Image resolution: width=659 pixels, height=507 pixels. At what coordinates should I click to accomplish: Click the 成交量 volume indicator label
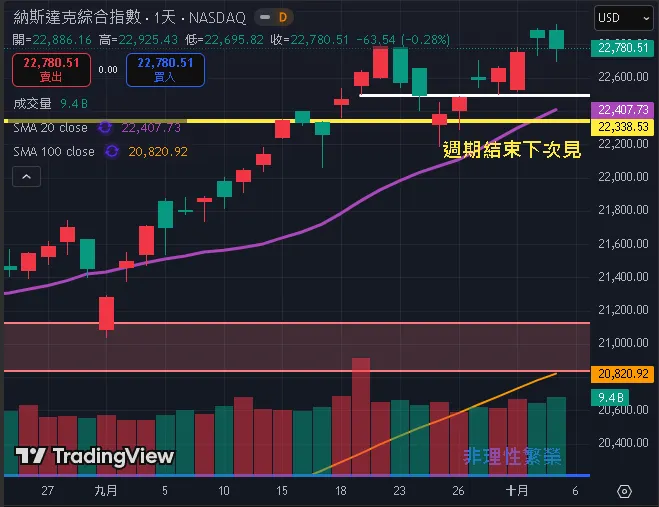click(32, 103)
